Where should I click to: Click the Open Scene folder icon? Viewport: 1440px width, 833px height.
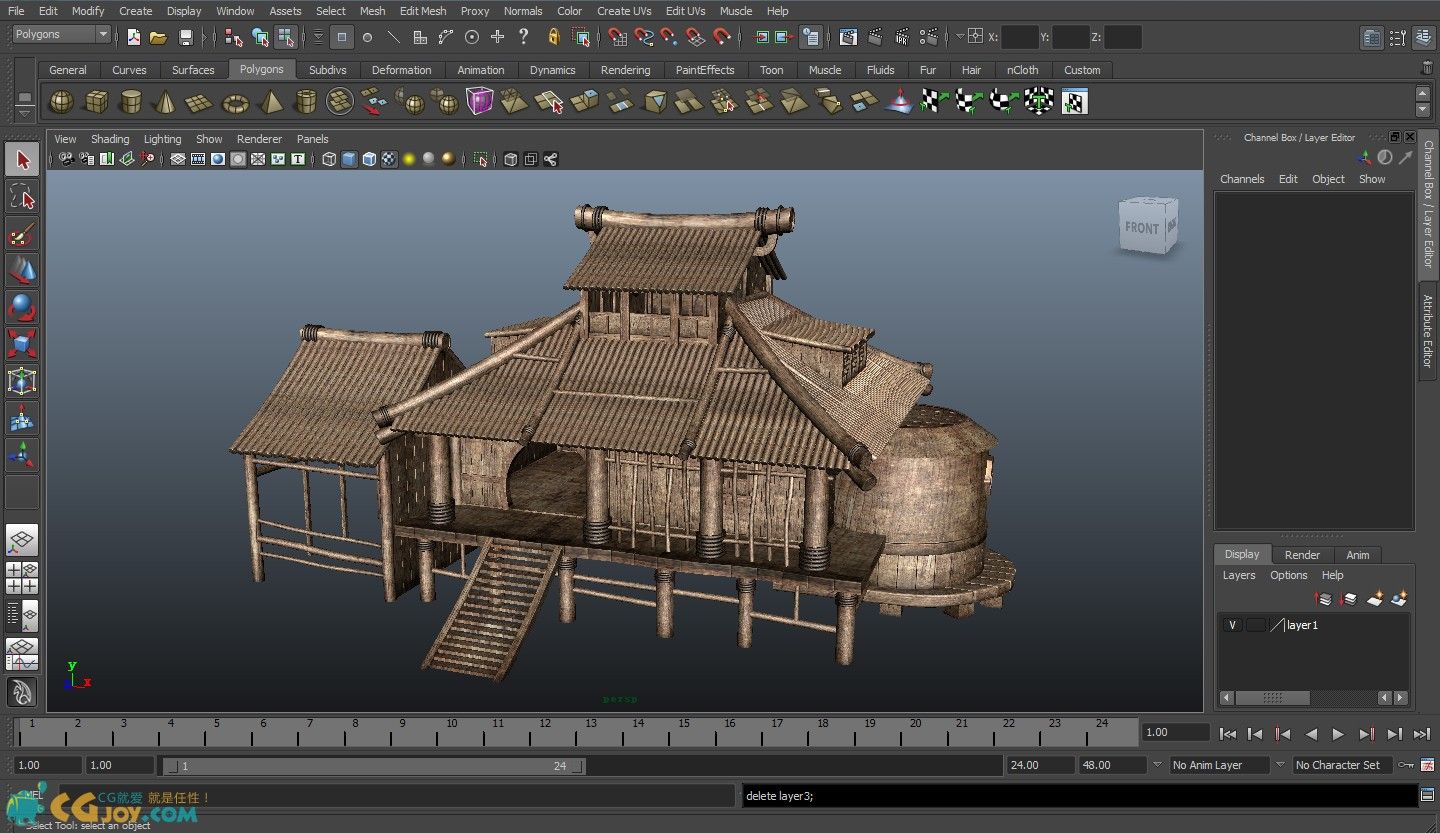[x=158, y=37]
